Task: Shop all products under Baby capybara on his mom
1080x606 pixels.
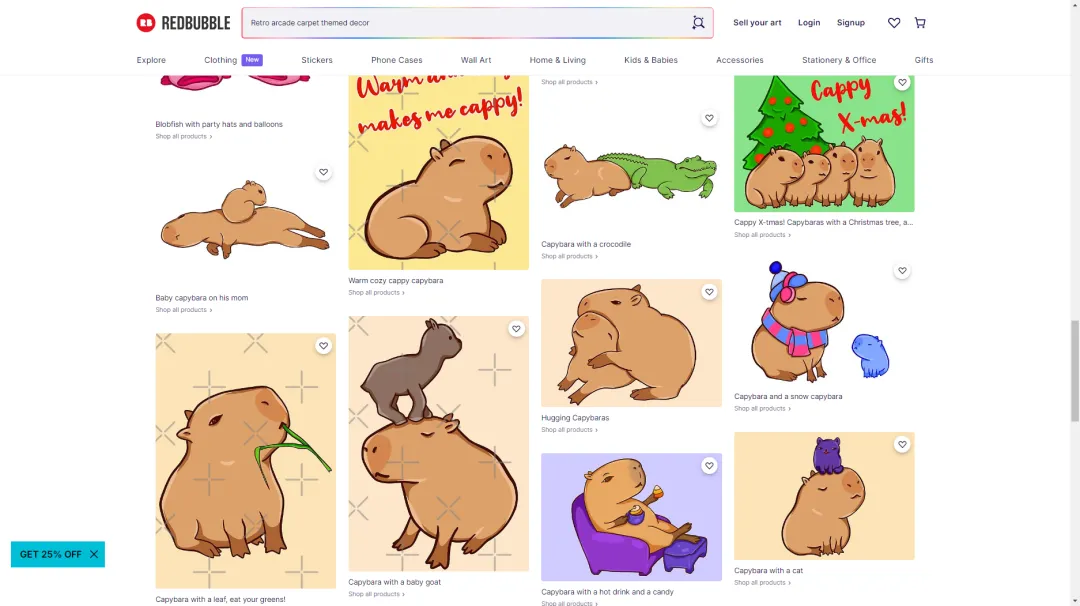Action: tap(183, 310)
